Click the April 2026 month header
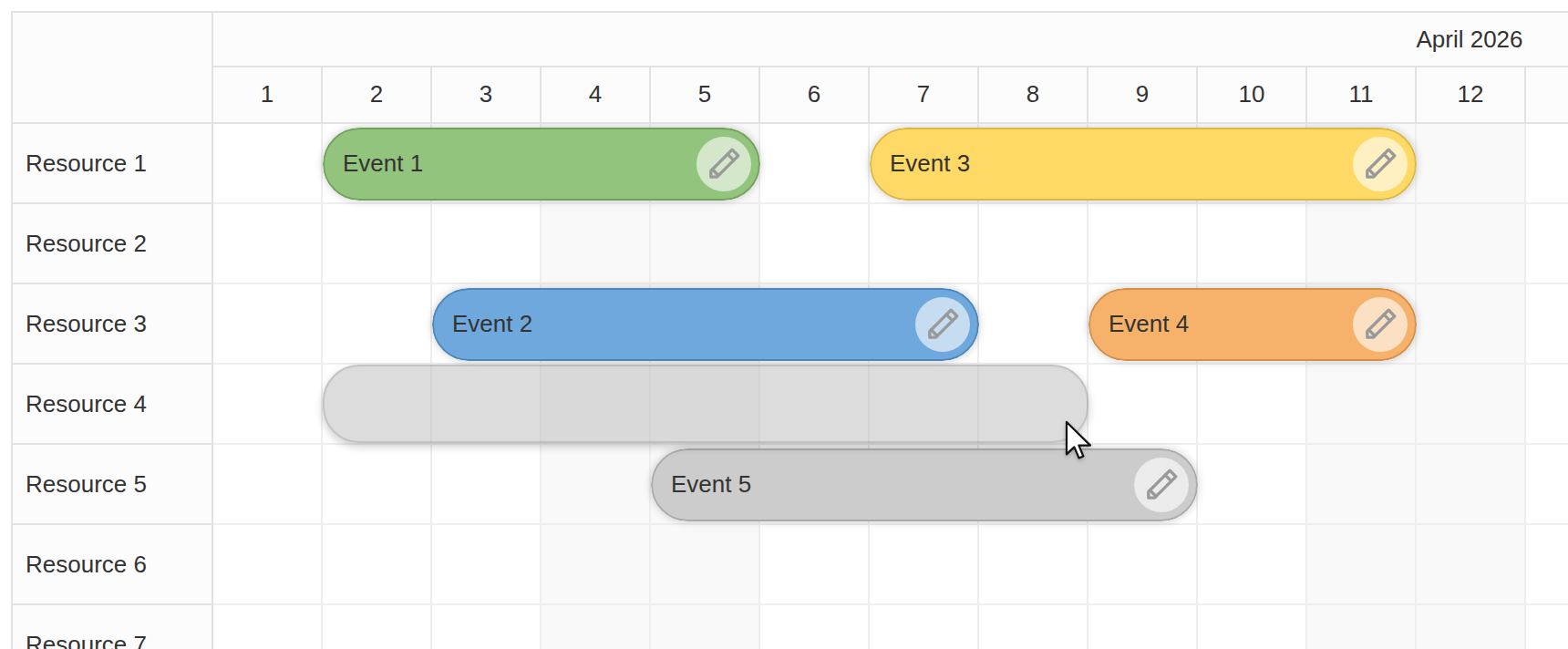Viewport: 1568px width, 649px height. [1469, 39]
